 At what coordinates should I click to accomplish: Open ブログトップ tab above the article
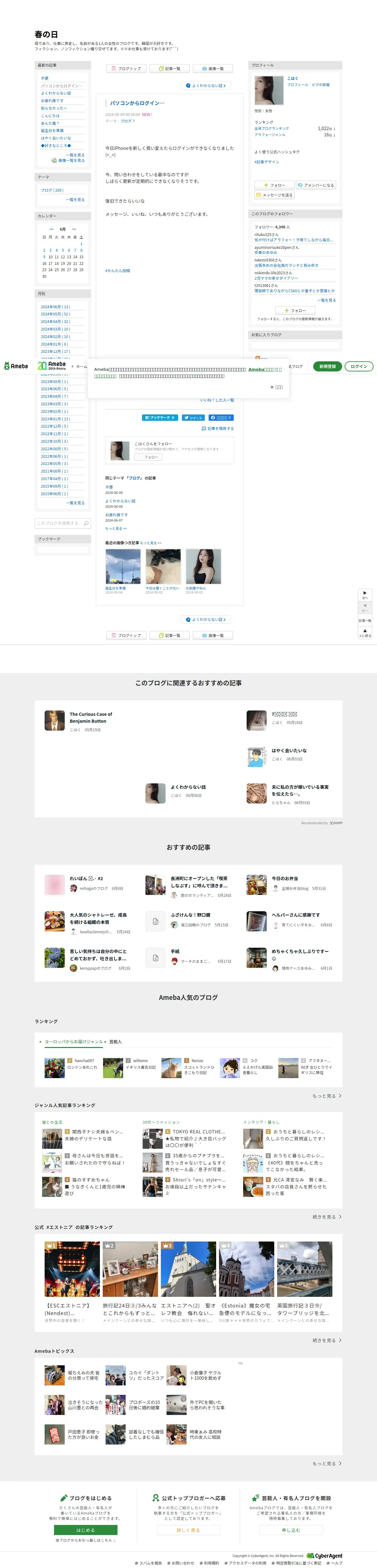click(127, 69)
